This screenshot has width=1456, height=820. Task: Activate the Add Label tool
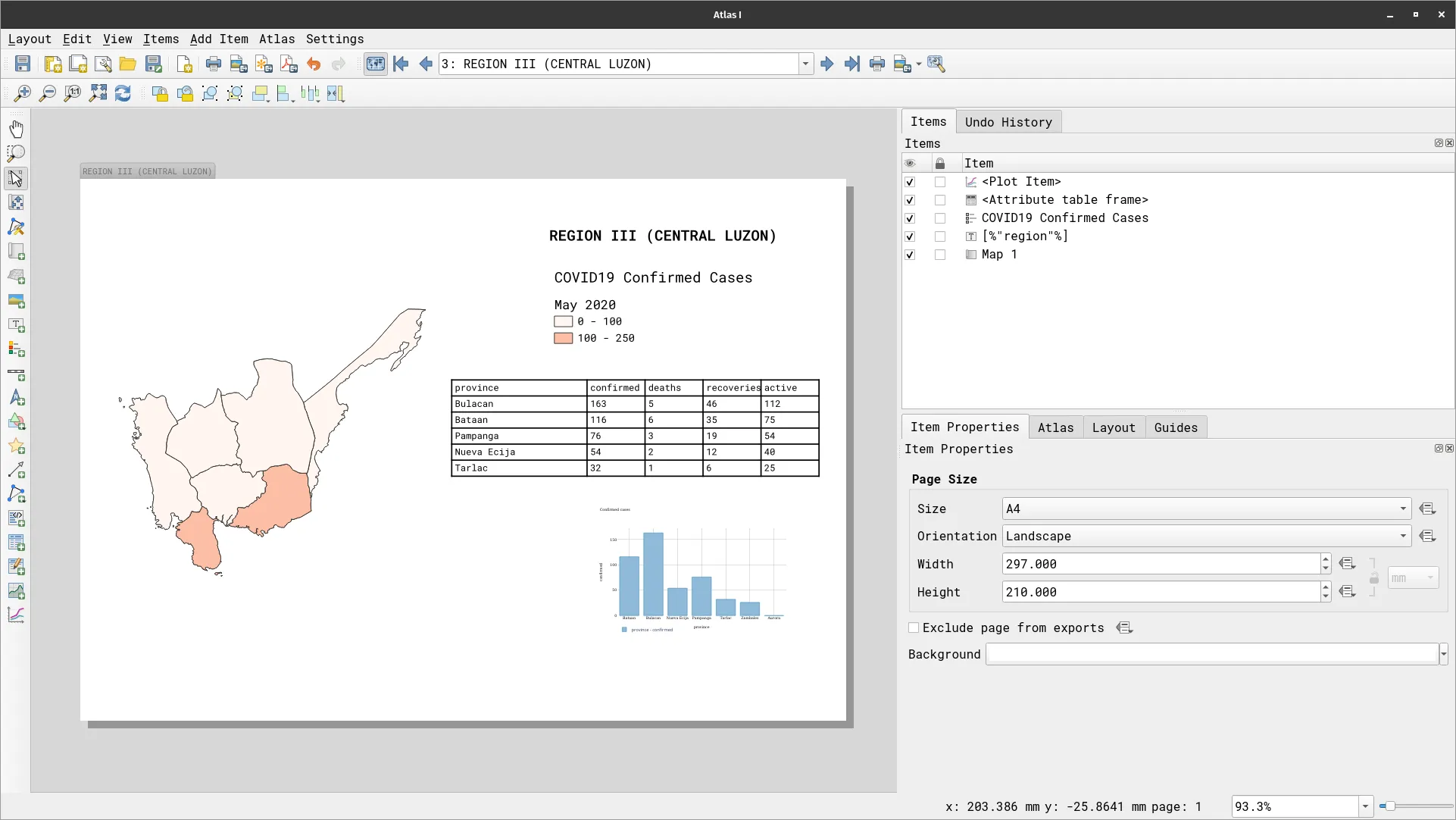point(16,326)
